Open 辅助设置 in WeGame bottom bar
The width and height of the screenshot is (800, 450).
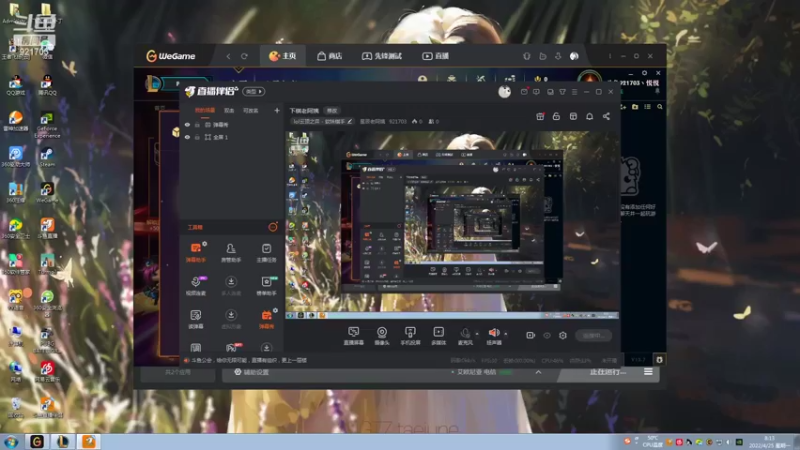point(252,372)
